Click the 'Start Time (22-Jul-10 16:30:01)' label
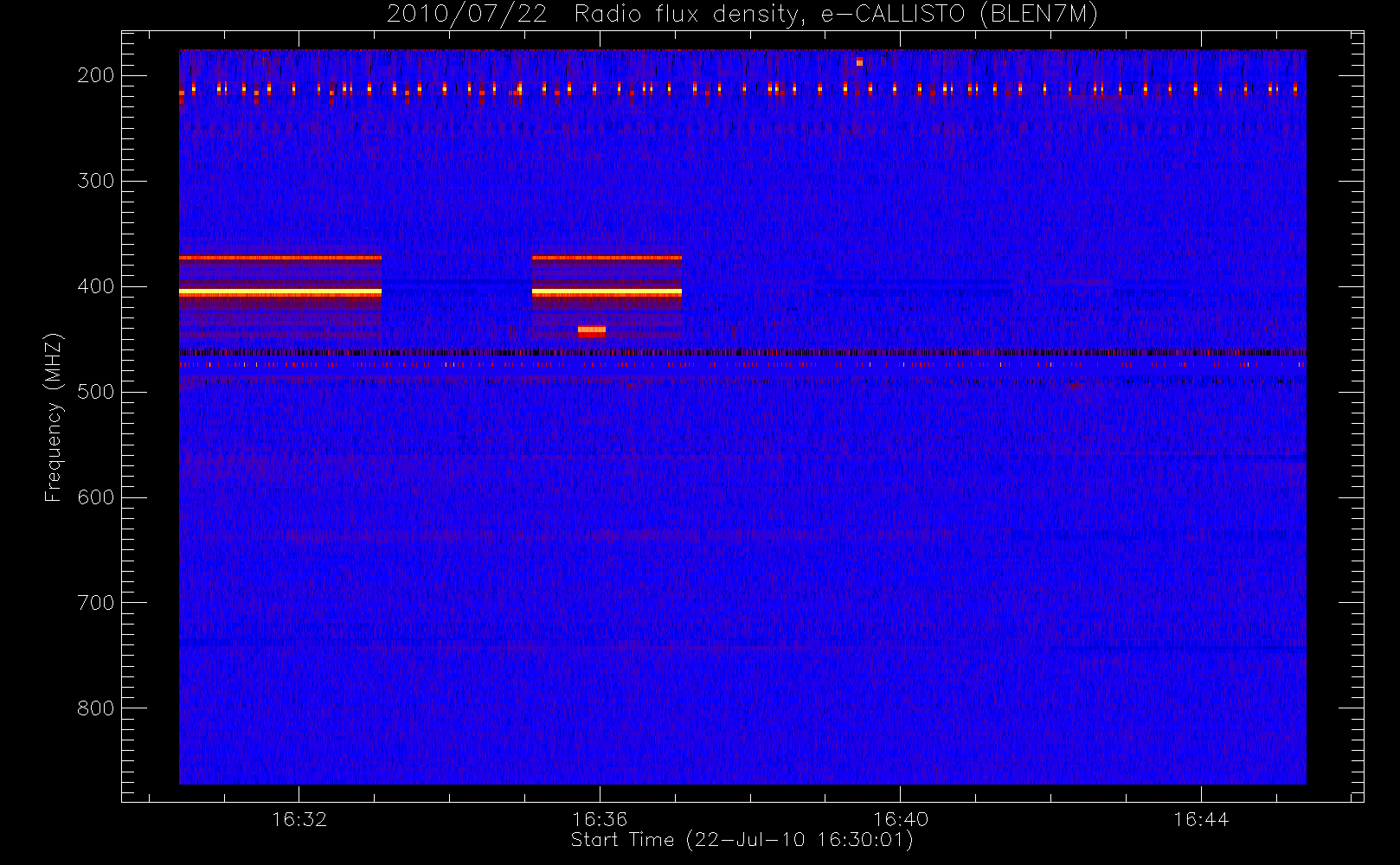1400x865 pixels. point(742,840)
